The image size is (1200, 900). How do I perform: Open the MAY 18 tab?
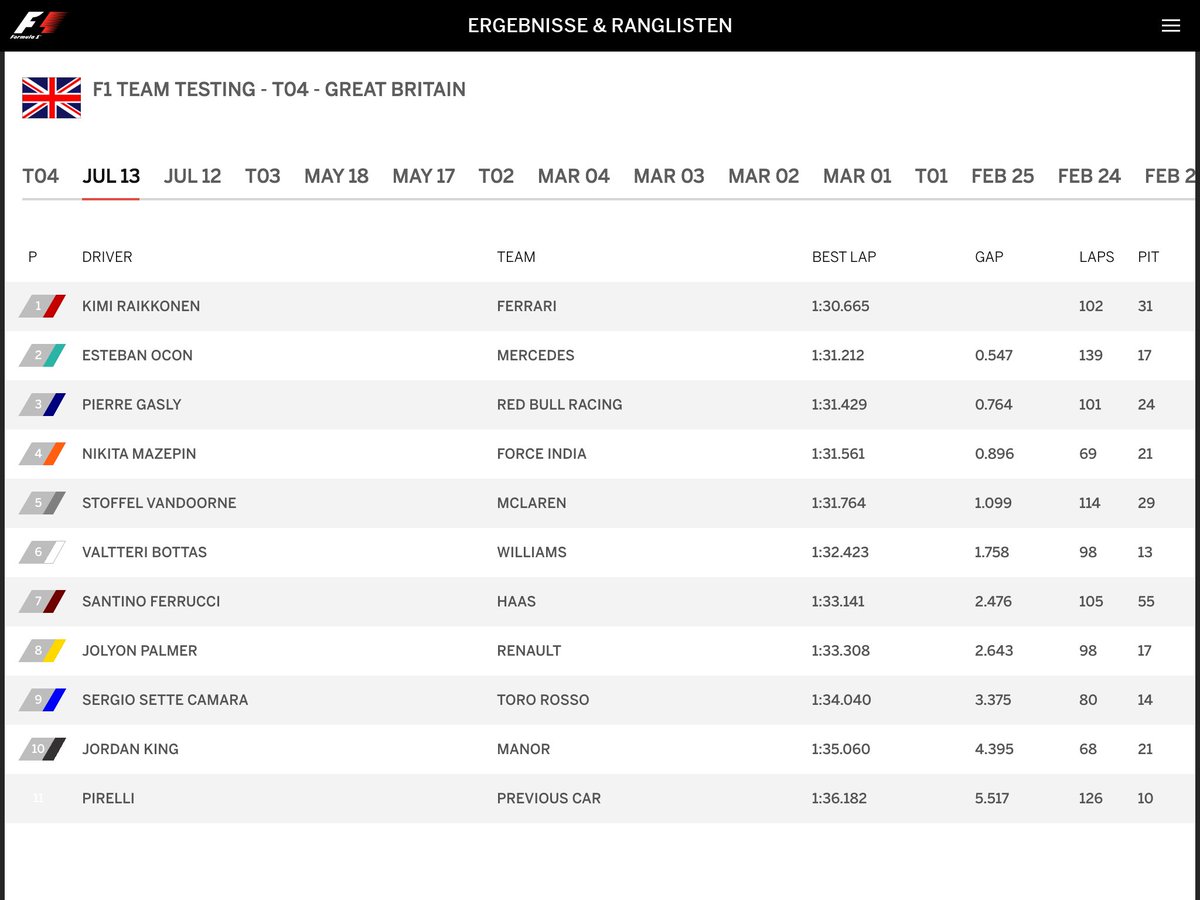pos(336,176)
